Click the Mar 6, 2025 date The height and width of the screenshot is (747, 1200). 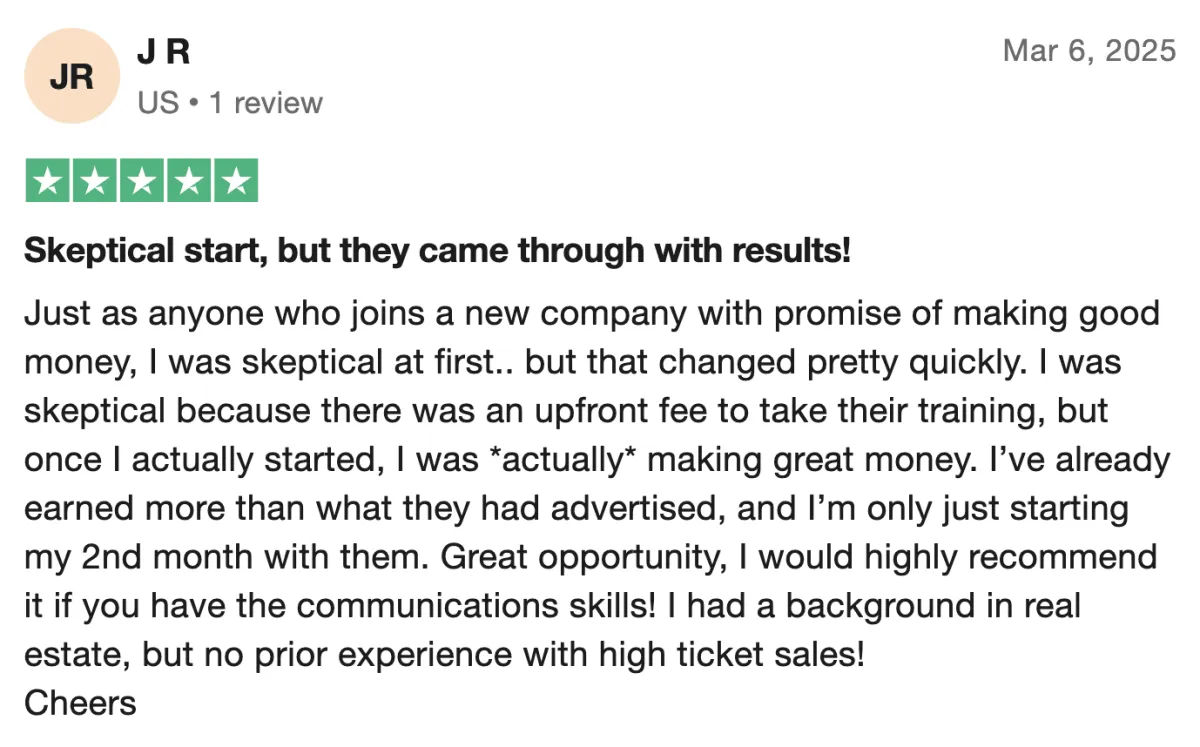1089,50
